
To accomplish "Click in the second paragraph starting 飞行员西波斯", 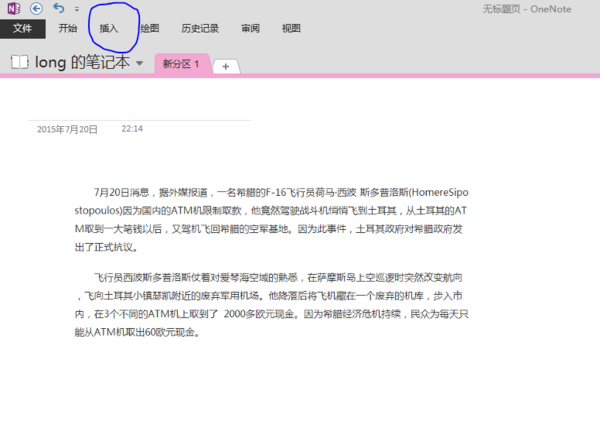I will (271, 305).
